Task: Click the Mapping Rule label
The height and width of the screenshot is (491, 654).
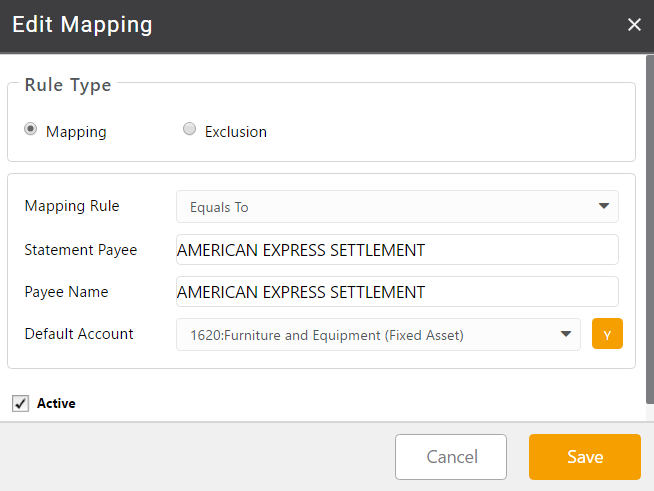Action: point(72,206)
